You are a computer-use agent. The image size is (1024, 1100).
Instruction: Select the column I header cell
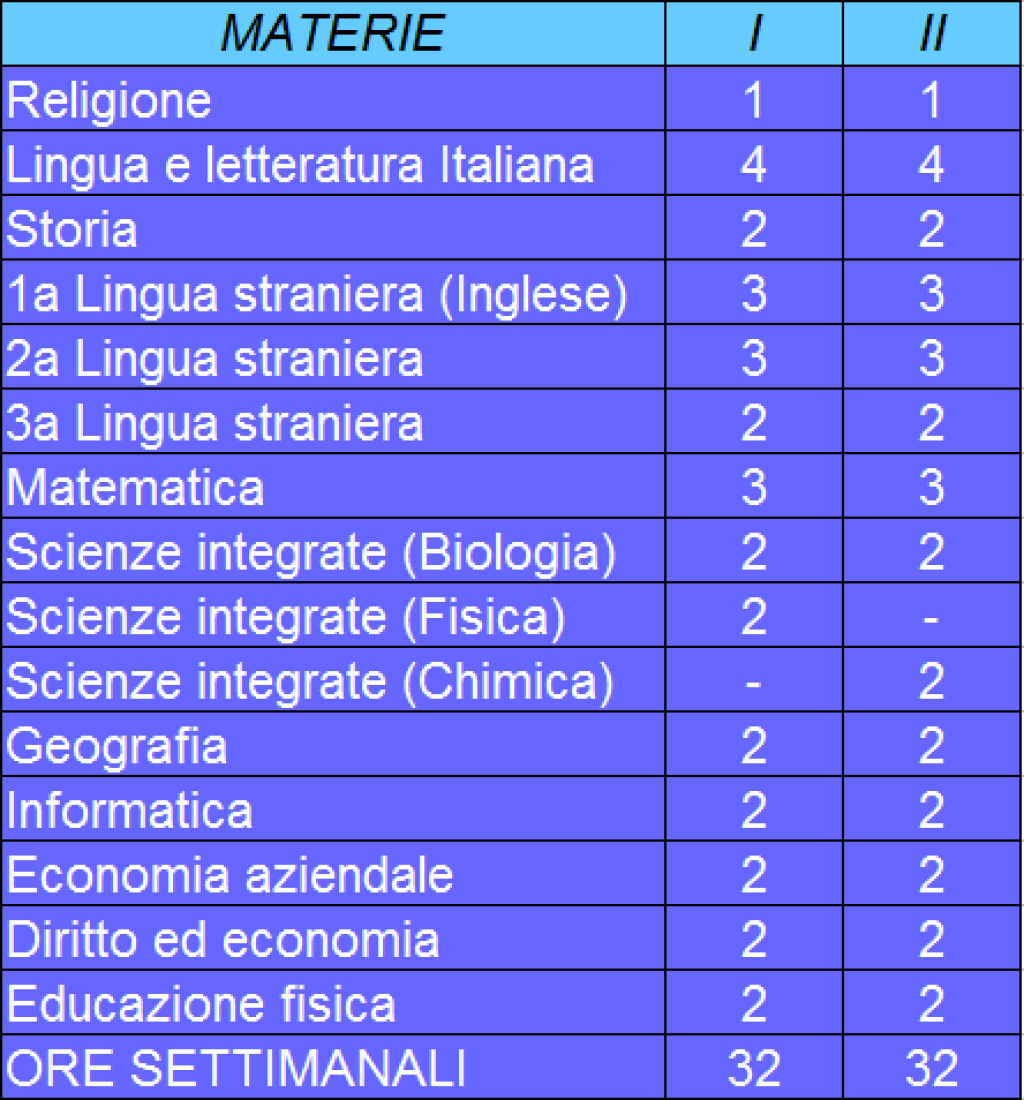(753, 34)
